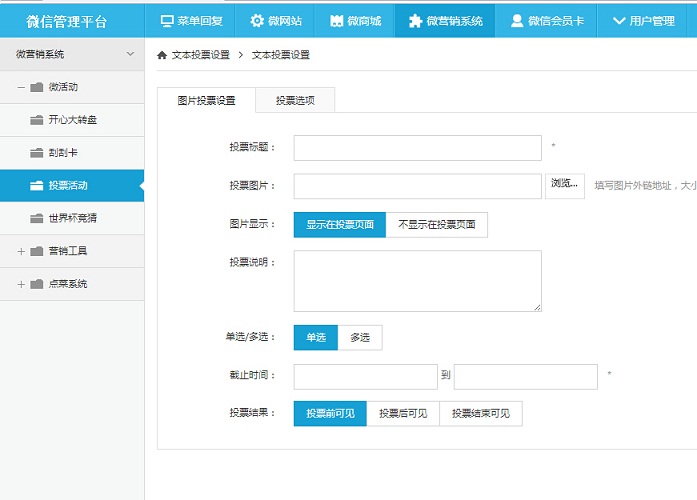Click the 微信管理平台 logo title

pyautogui.click(x=67, y=21)
